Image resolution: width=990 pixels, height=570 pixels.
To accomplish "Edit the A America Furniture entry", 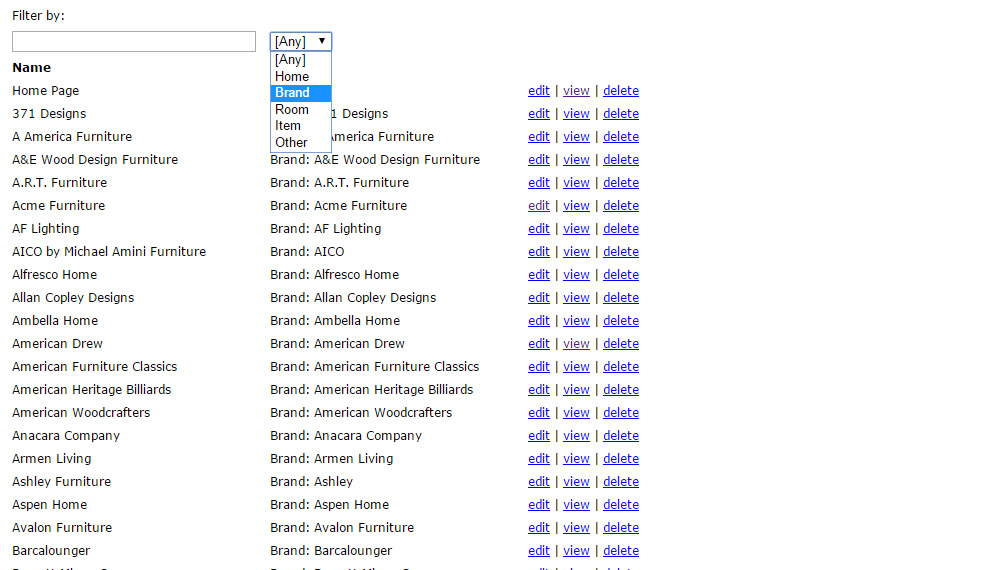I will pos(539,137).
